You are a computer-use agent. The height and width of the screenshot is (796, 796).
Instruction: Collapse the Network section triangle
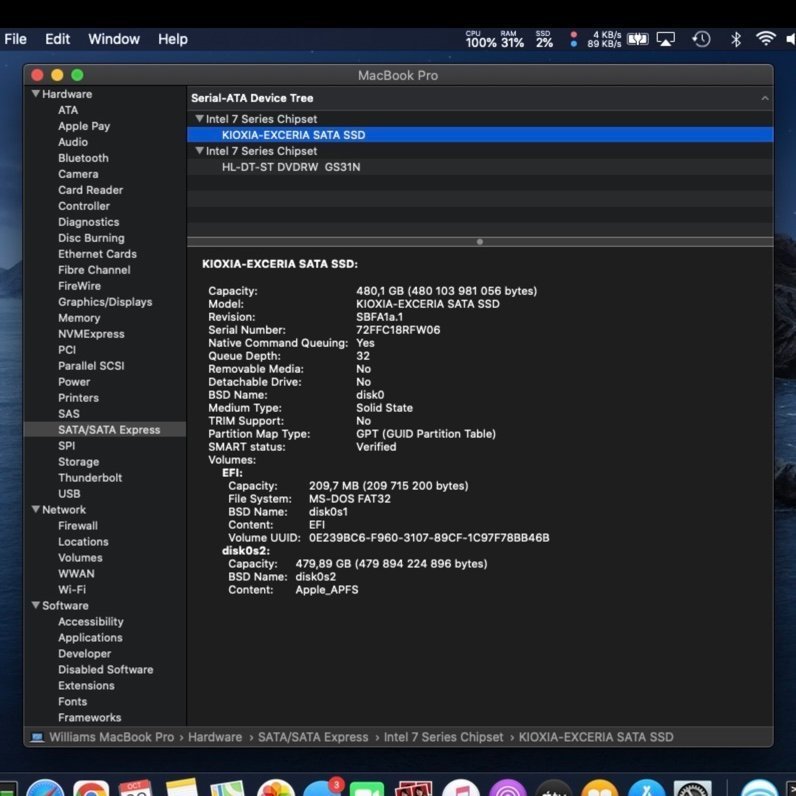click(35, 510)
